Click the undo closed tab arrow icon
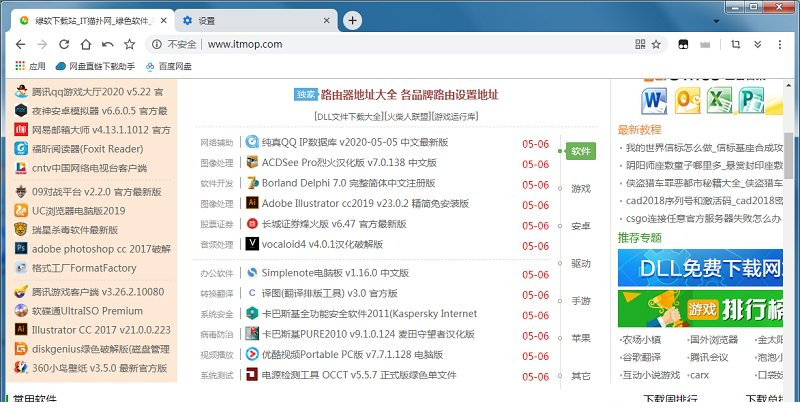The height and width of the screenshot is (418, 800). [108, 44]
